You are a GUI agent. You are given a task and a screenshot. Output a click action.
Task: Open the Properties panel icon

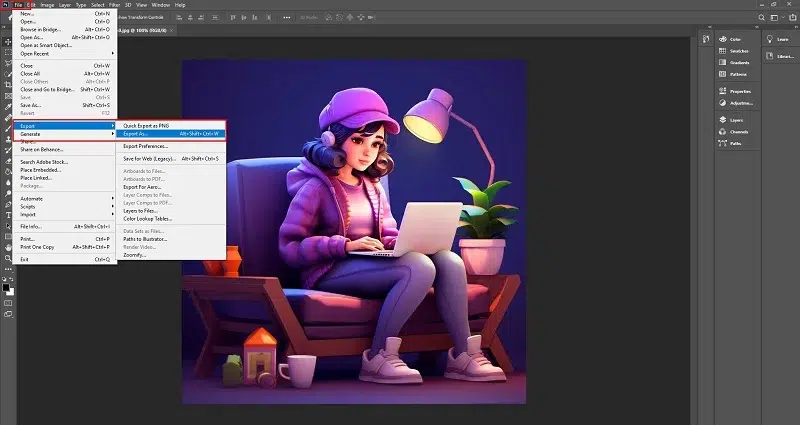(722, 91)
